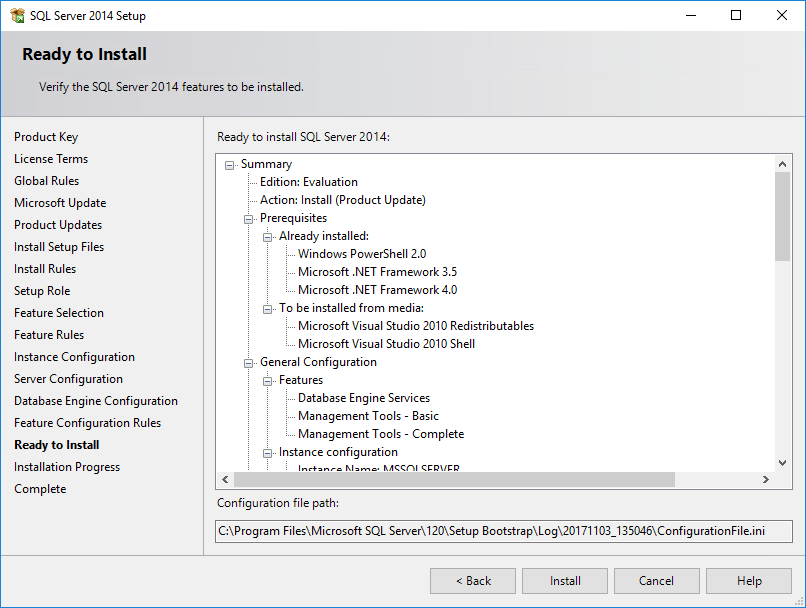Click the SQL Server Setup title bar icon
The height and width of the screenshot is (608, 806).
click(17, 15)
